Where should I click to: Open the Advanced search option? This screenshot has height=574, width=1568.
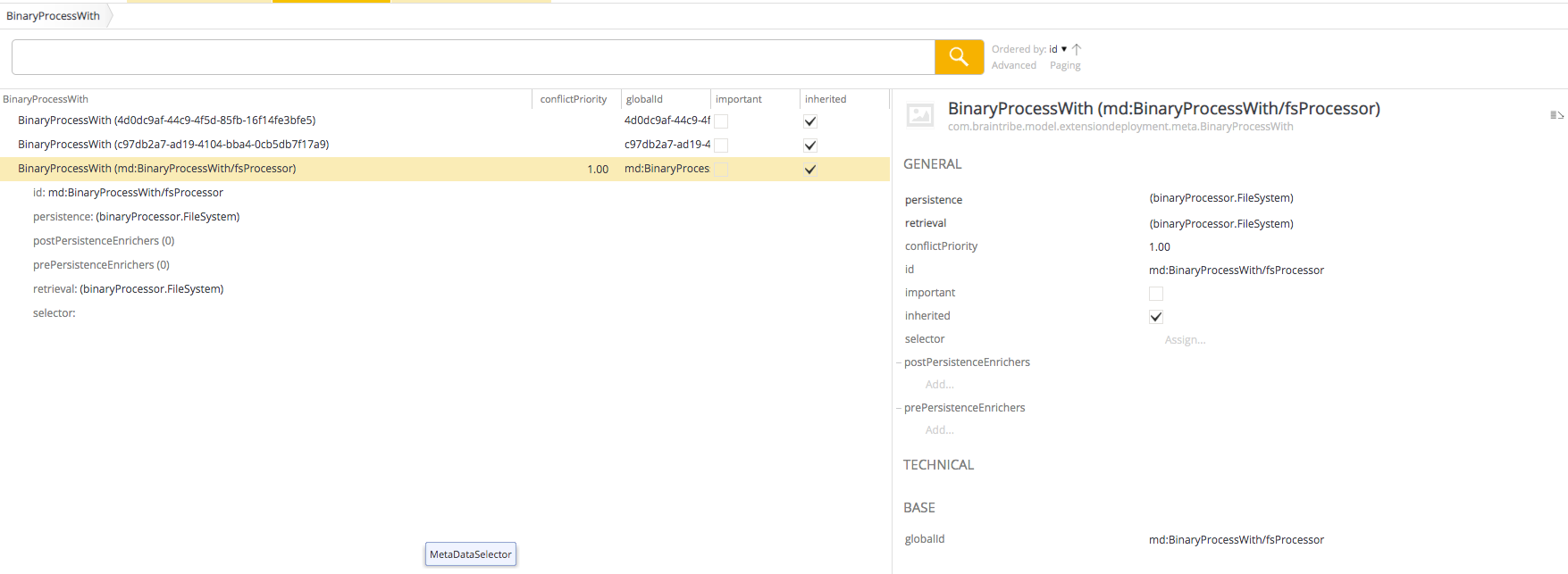1013,65
